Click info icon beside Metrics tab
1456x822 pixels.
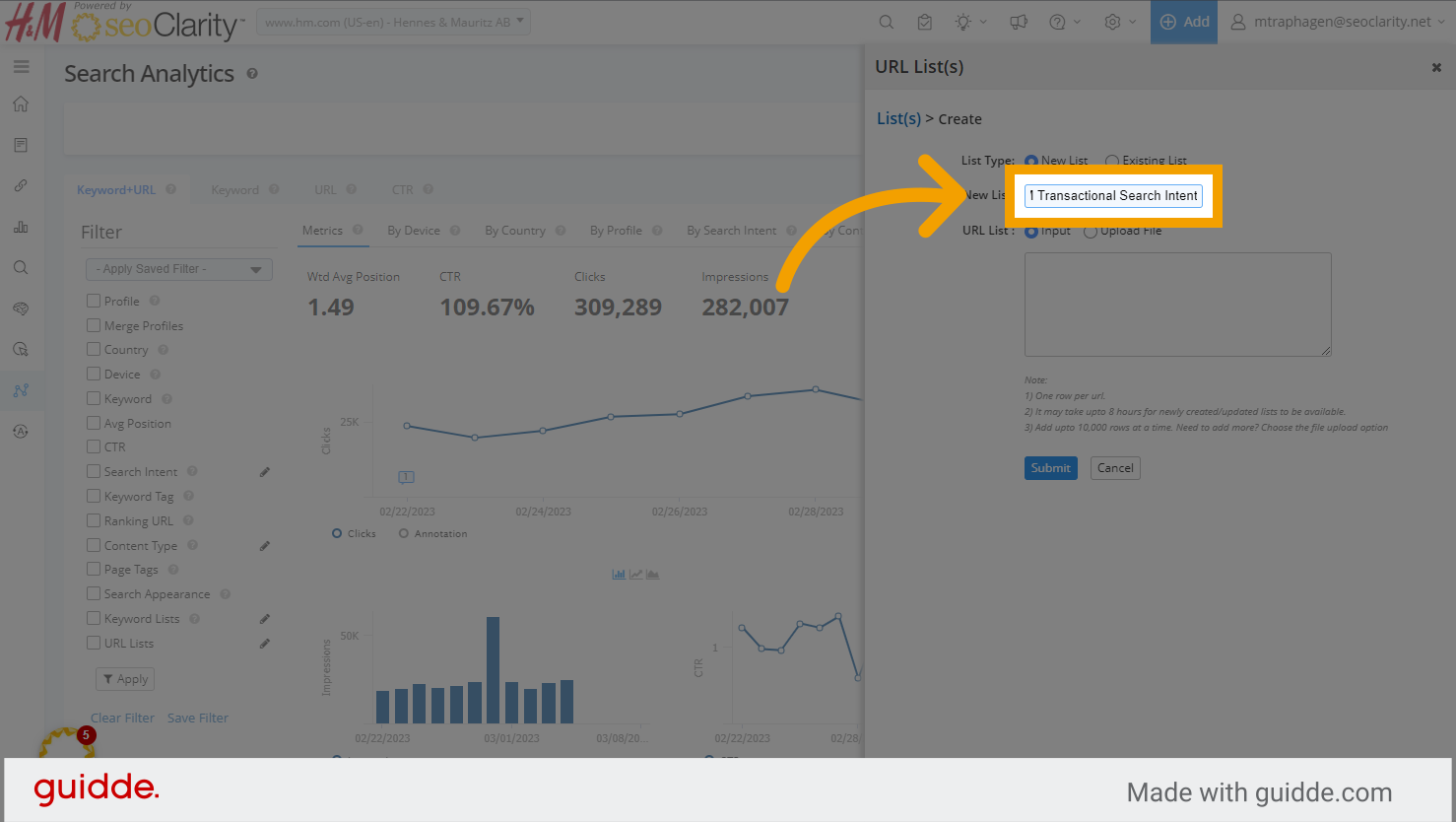(x=358, y=230)
